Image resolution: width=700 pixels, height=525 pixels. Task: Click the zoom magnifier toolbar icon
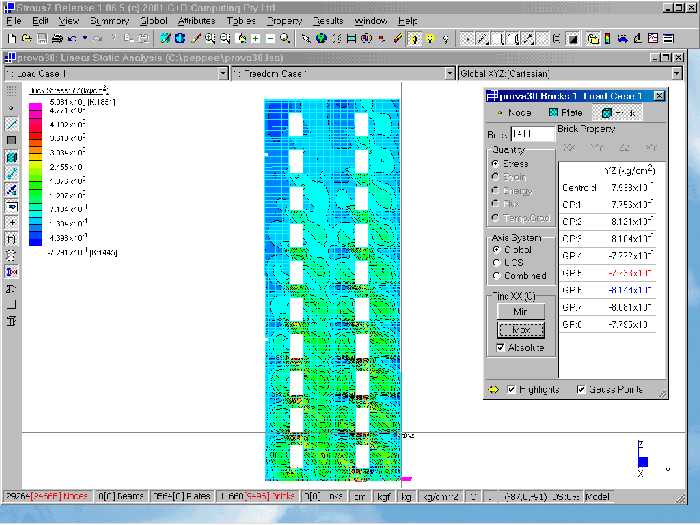[286, 39]
